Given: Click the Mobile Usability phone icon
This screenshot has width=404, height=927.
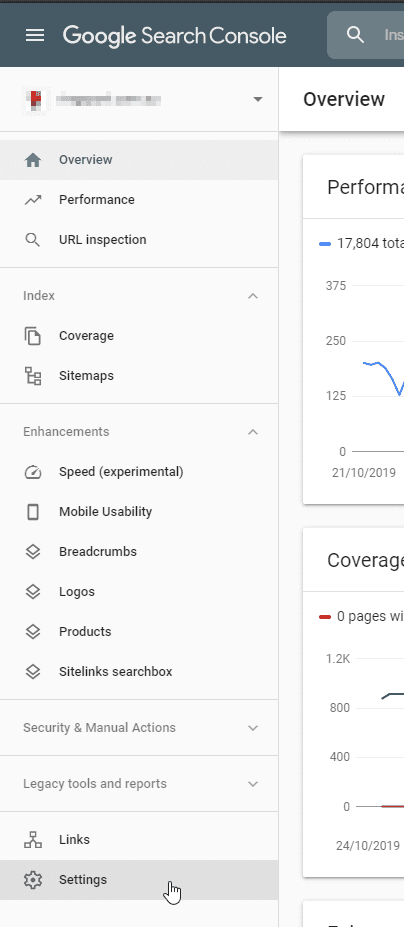Looking at the screenshot, I should [x=33, y=512].
